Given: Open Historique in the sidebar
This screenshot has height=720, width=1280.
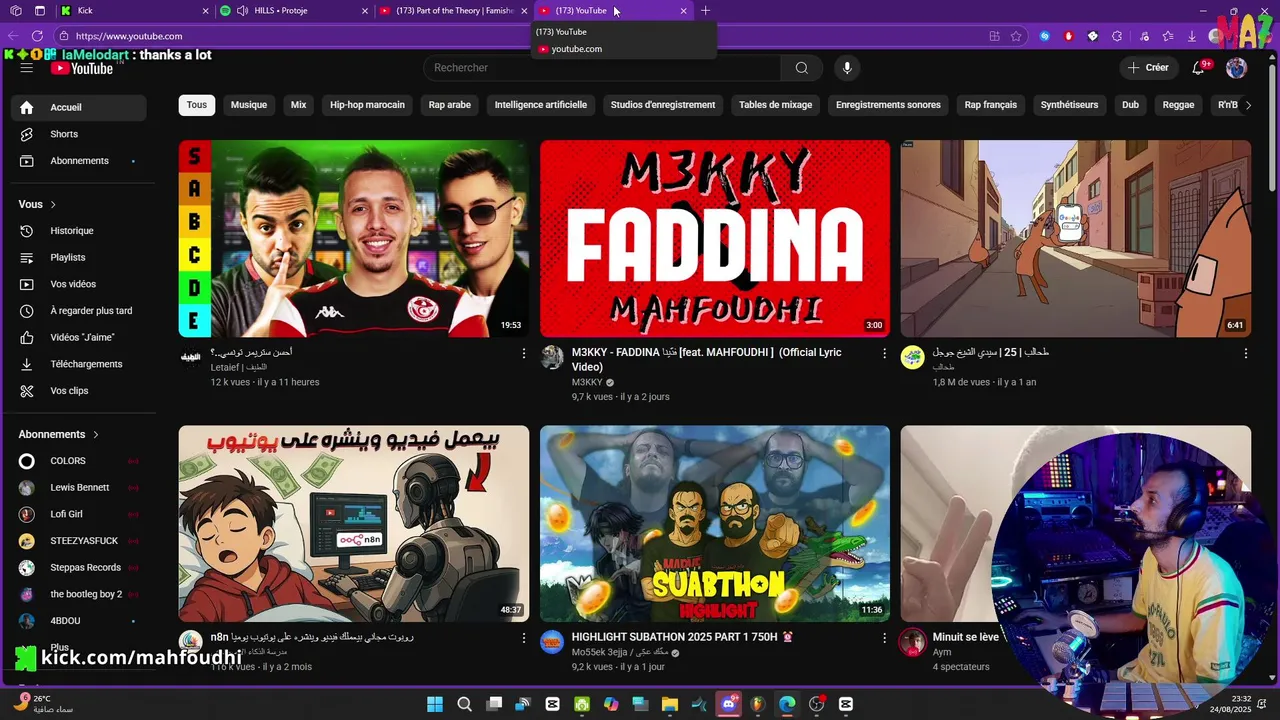Looking at the screenshot, I should (79, 231).
